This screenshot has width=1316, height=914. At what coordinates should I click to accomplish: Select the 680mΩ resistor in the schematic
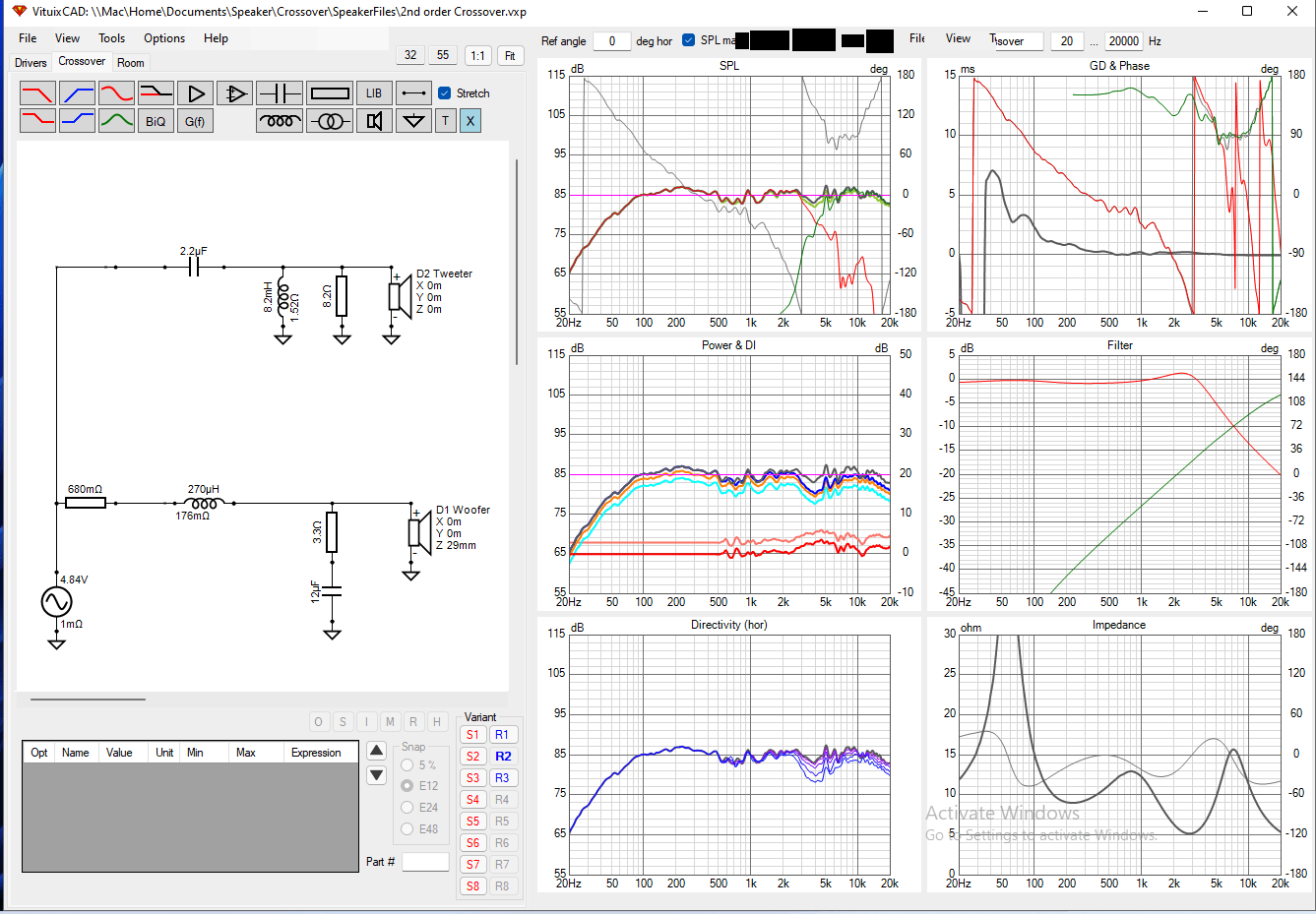(x=86, y=503)
